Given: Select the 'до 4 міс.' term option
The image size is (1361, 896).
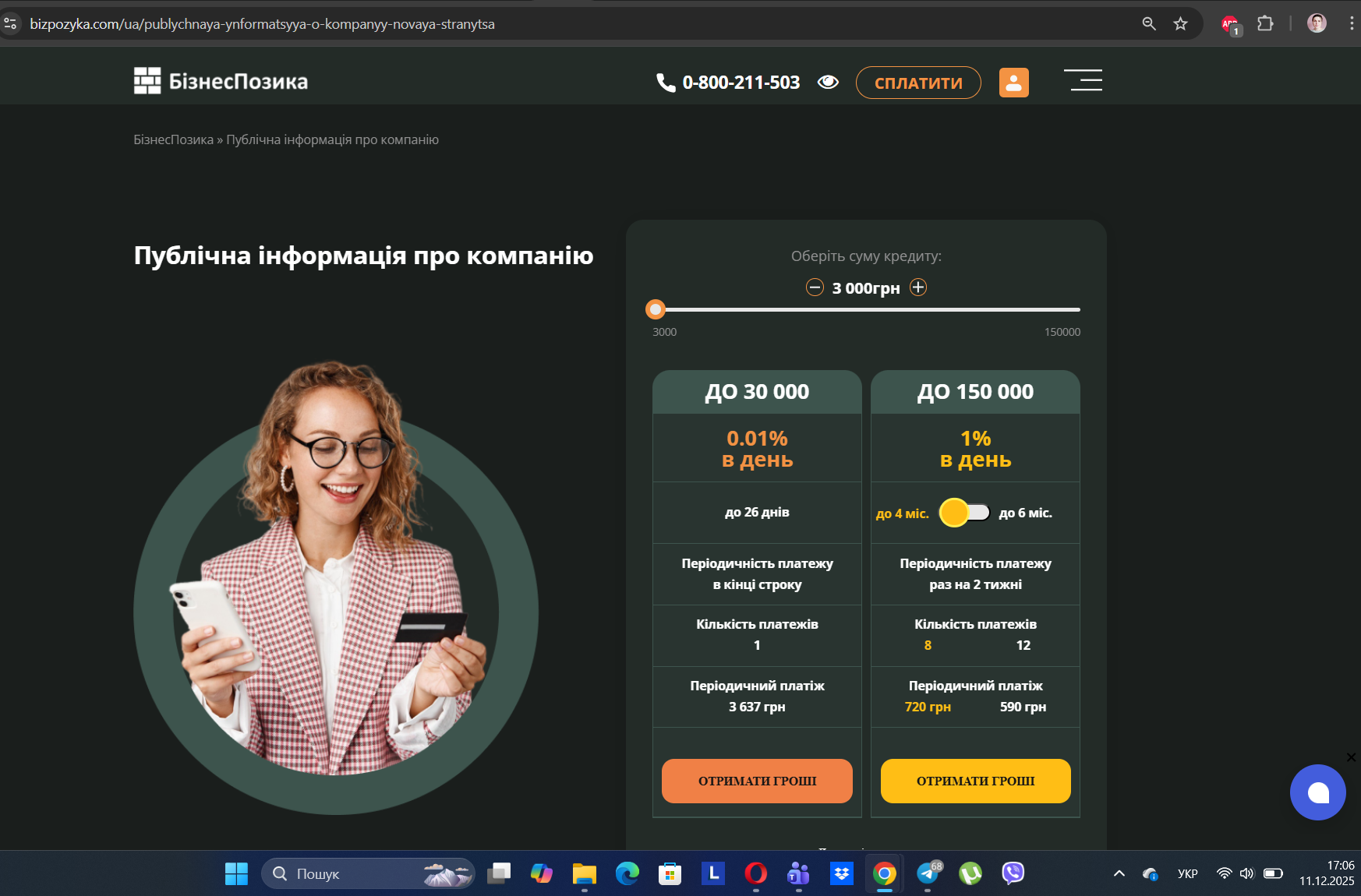Looking at the screenshot, I should tap(903, 513).
